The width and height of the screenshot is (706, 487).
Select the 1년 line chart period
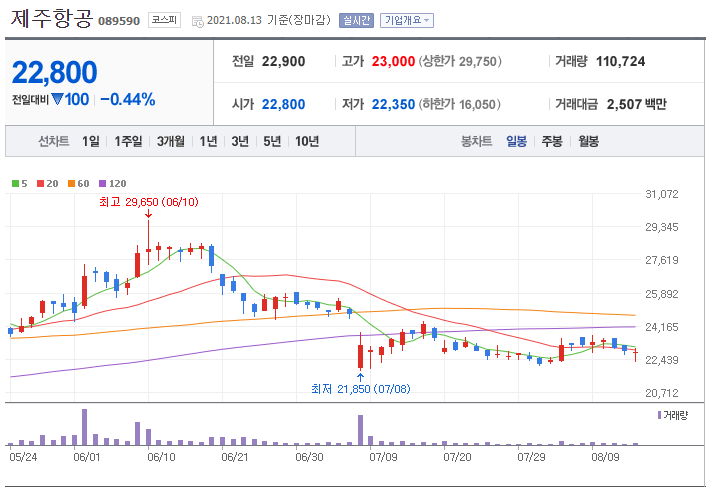208,141
